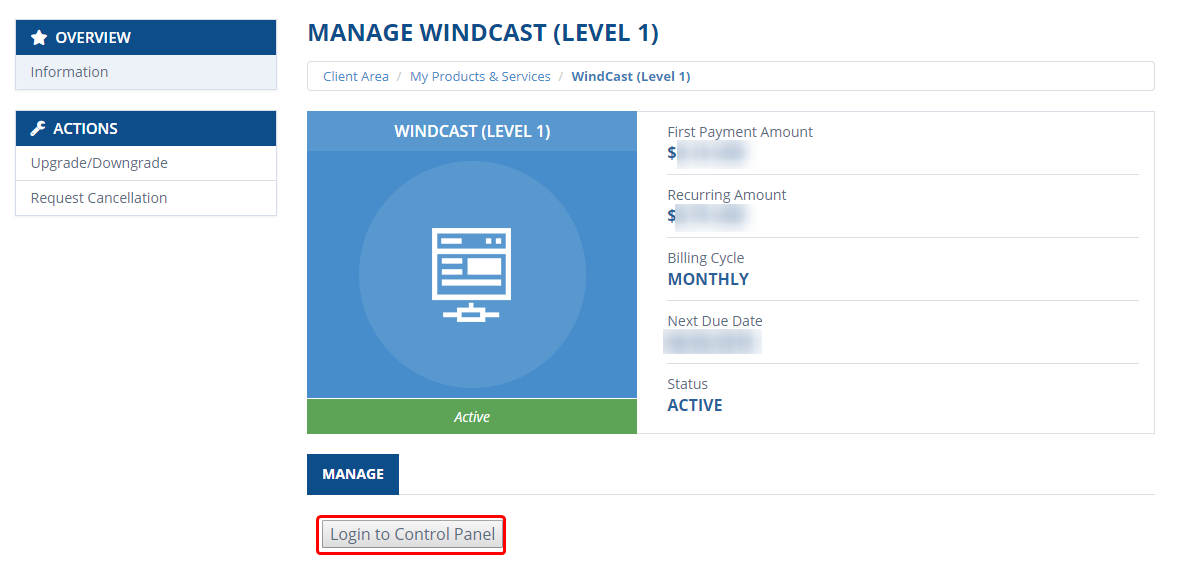Screen dimensions: 1196x578
Task: Click the green Active status badge
Action: pos(471,416)
